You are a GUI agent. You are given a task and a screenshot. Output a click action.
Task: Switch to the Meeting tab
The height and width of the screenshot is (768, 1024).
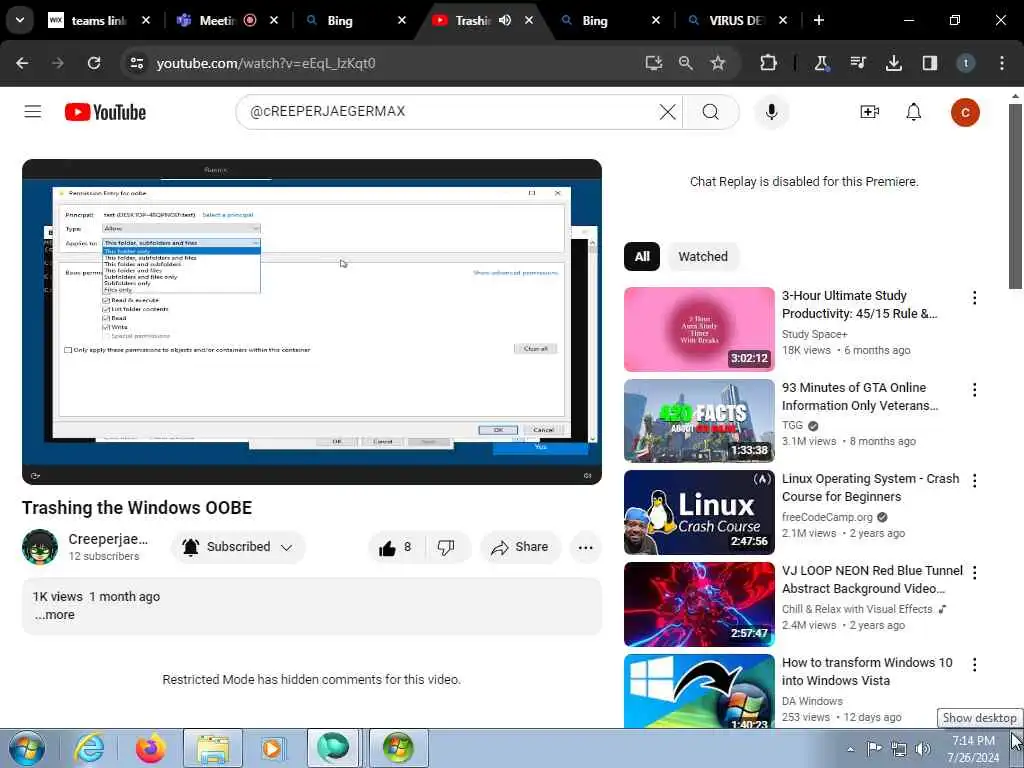pos(227,20)
